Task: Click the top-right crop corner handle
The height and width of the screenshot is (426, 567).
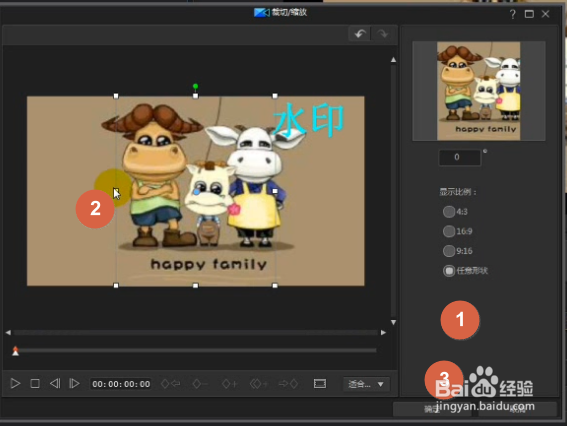Action: point(275,96)
